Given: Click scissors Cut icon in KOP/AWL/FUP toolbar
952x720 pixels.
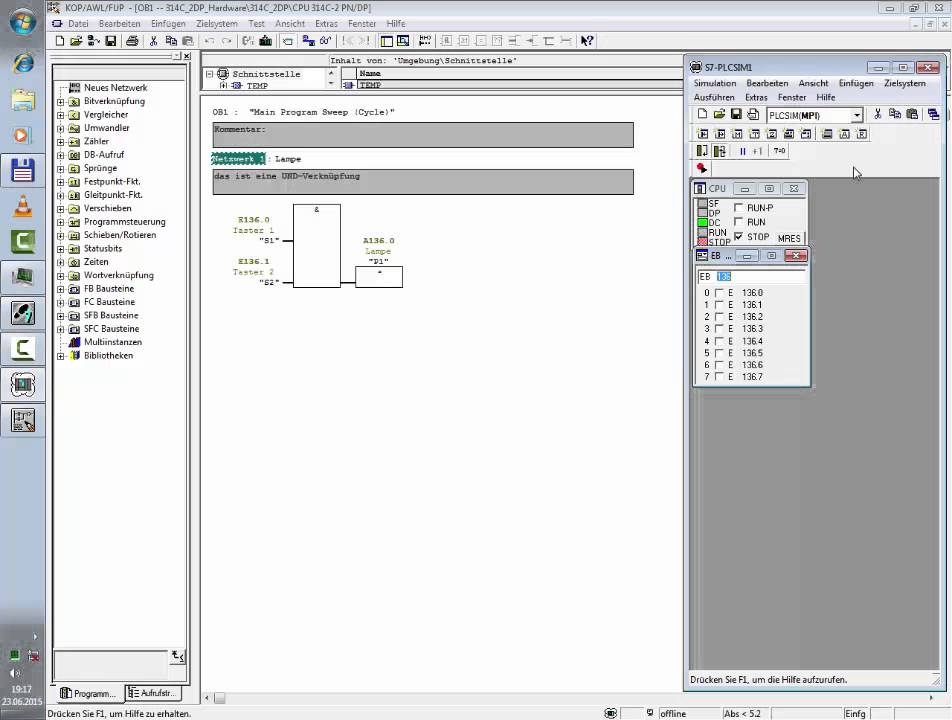Looking at the screenshot, I should click(x=154, y=41).
